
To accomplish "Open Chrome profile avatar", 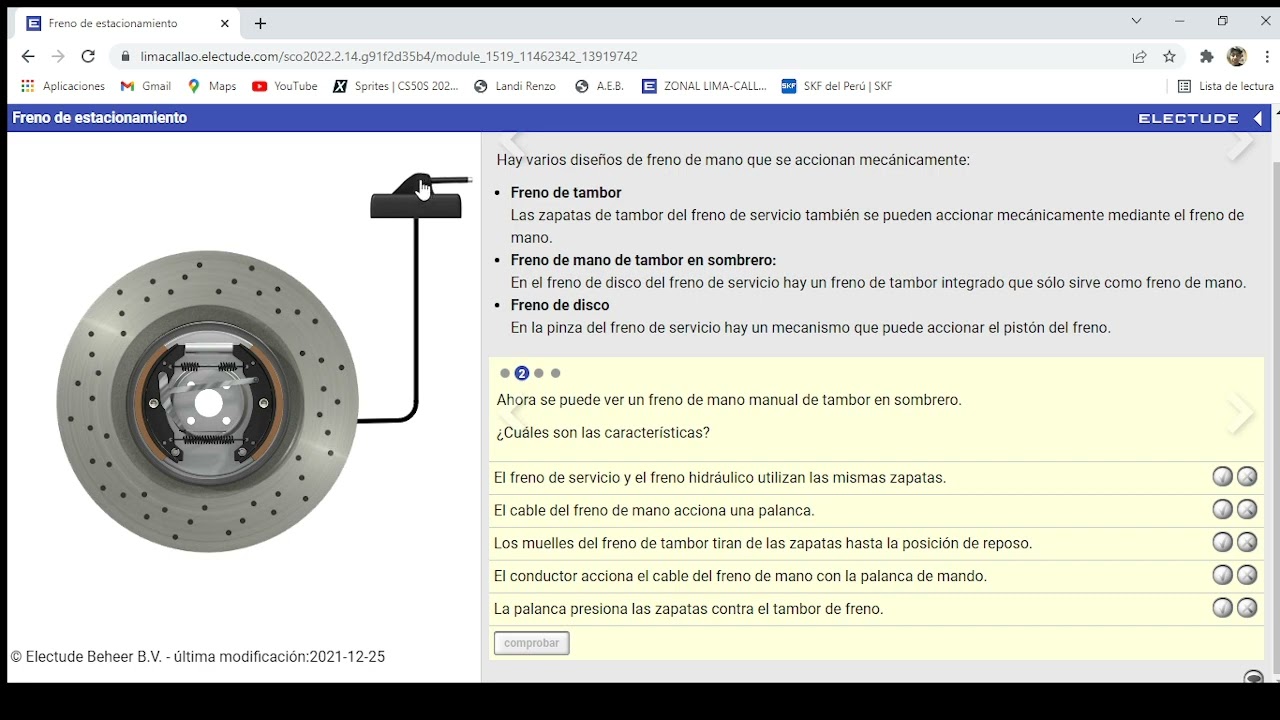I will coord(1237,57).
